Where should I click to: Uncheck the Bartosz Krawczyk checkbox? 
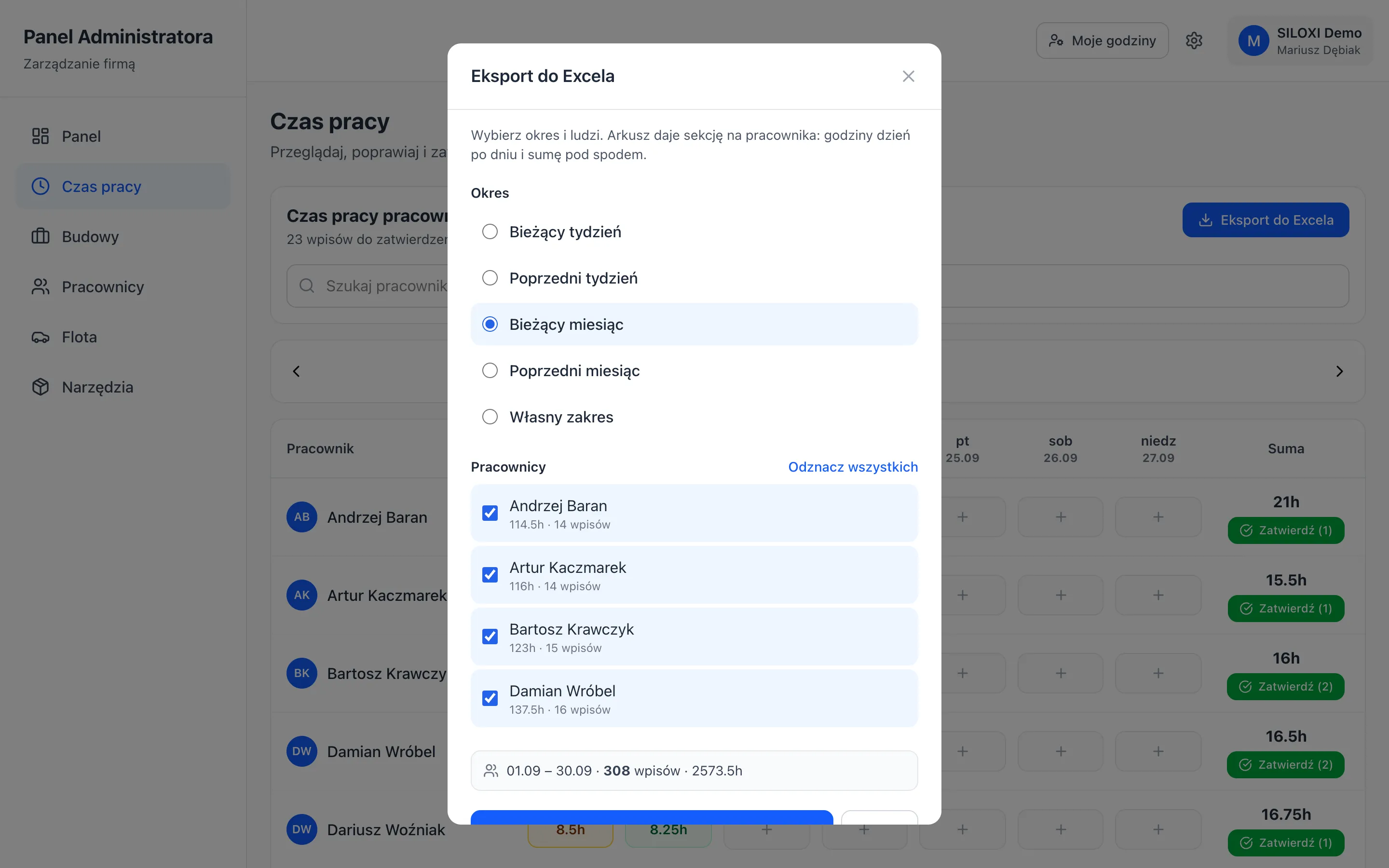(490, 636)
